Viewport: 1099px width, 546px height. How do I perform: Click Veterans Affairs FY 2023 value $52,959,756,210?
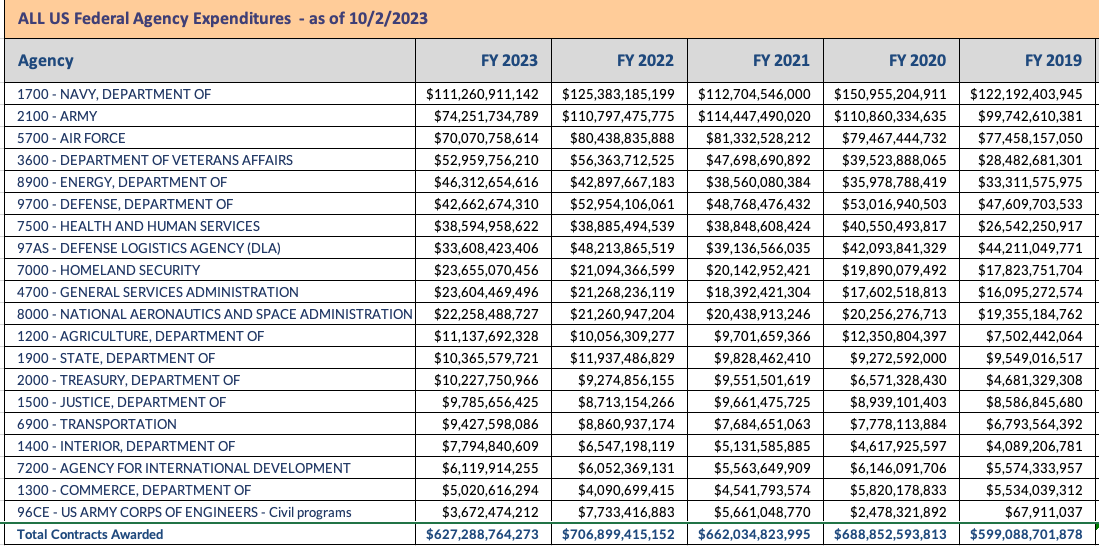click(486, 160)
